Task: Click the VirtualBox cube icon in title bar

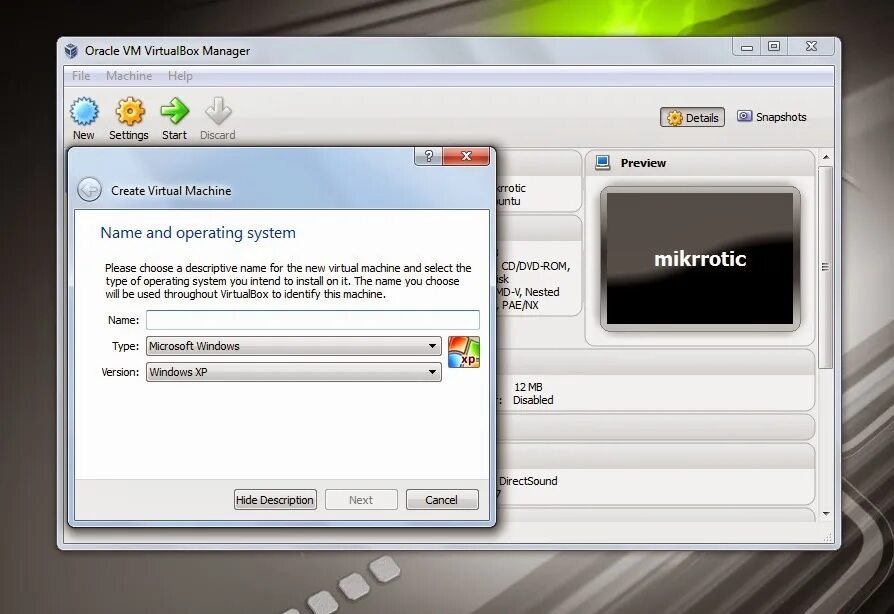Action: click(x=71, y=51)
